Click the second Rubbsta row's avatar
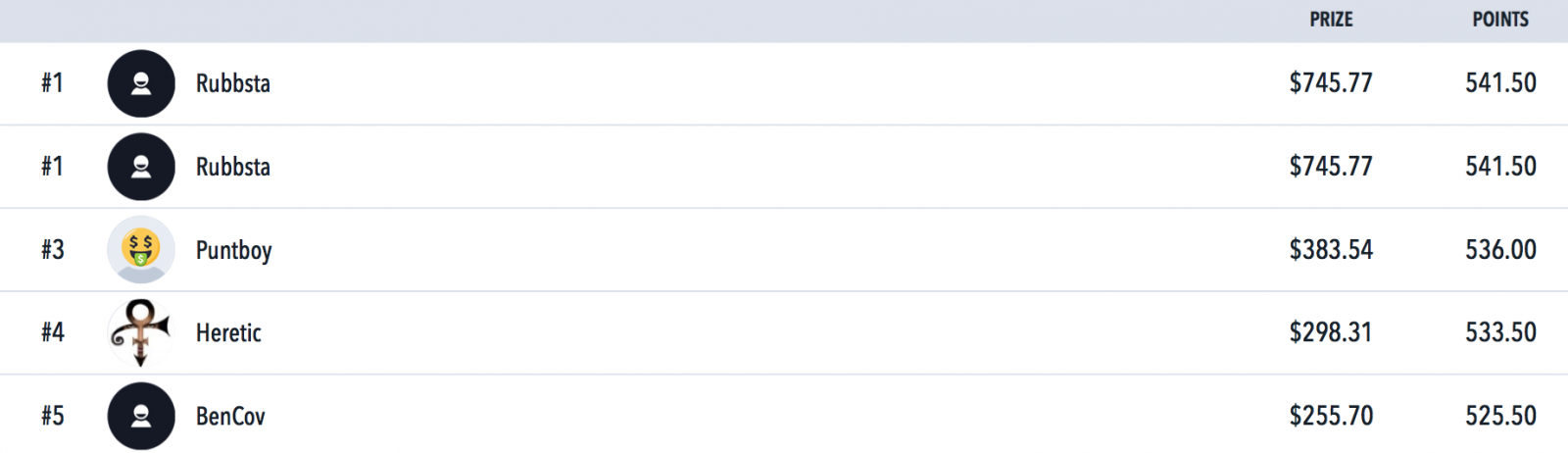 click(141, 167)
